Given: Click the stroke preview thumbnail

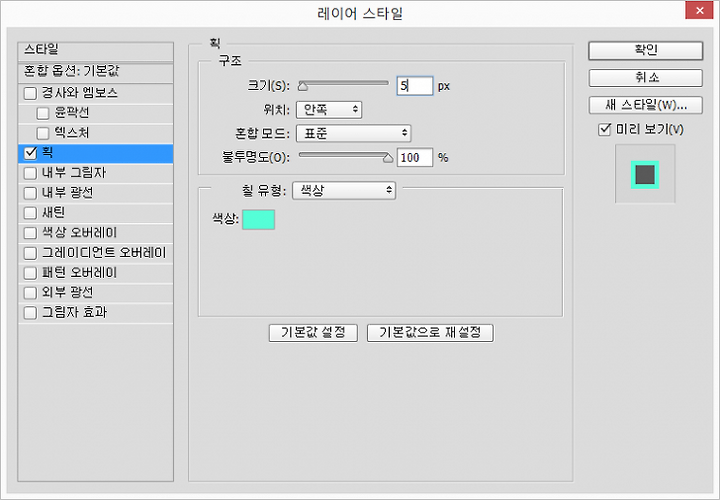Looking at the screenshot, I should pos(645,174).
